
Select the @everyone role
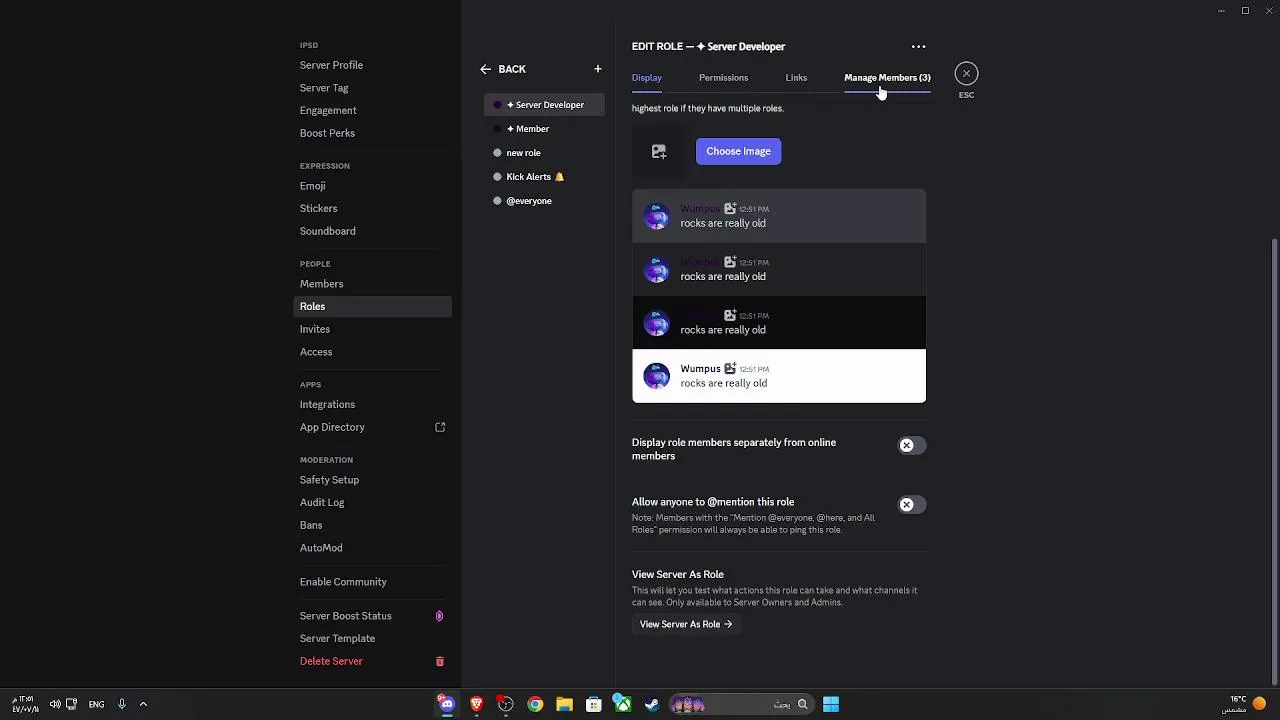point(544,201)
